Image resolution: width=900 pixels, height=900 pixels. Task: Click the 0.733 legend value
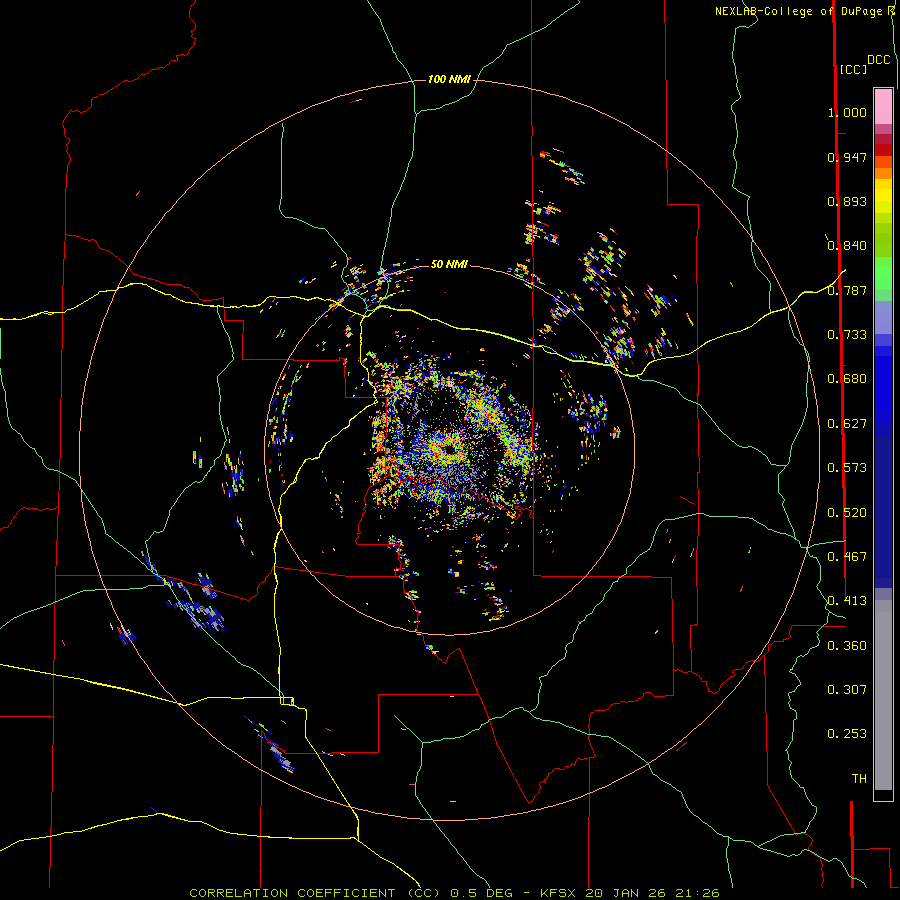point(847,335)
